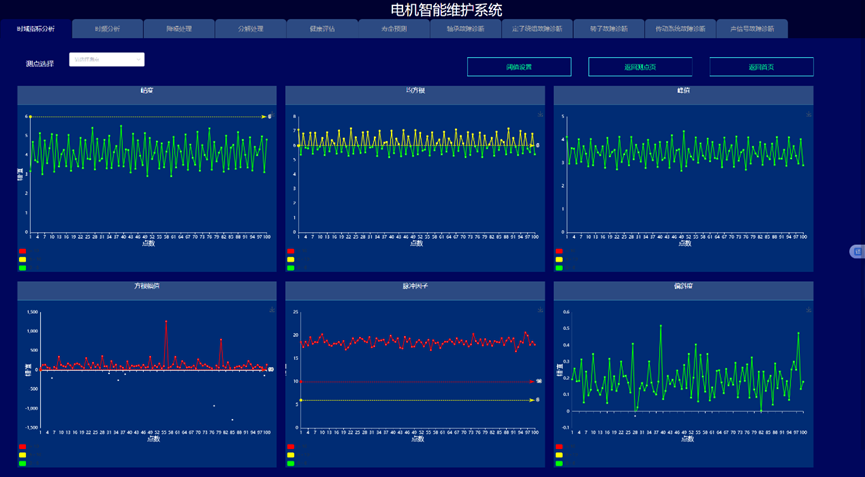Click the yellow legend swatch in 方根幅值 chart
Screen dimensions: 865x477
point(23,455)
